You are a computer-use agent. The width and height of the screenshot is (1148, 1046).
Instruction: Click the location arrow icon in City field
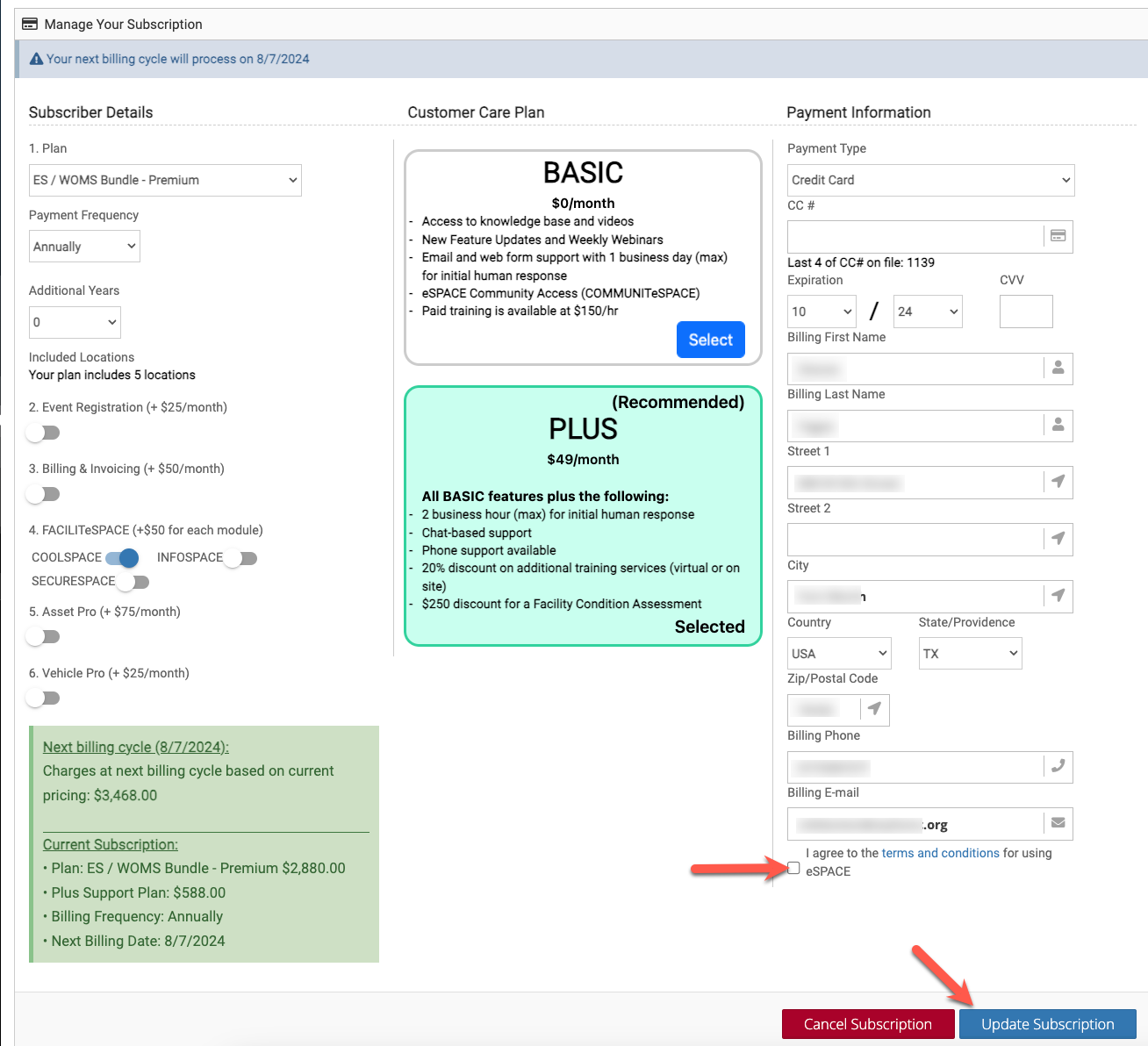tap(1058, 596)
